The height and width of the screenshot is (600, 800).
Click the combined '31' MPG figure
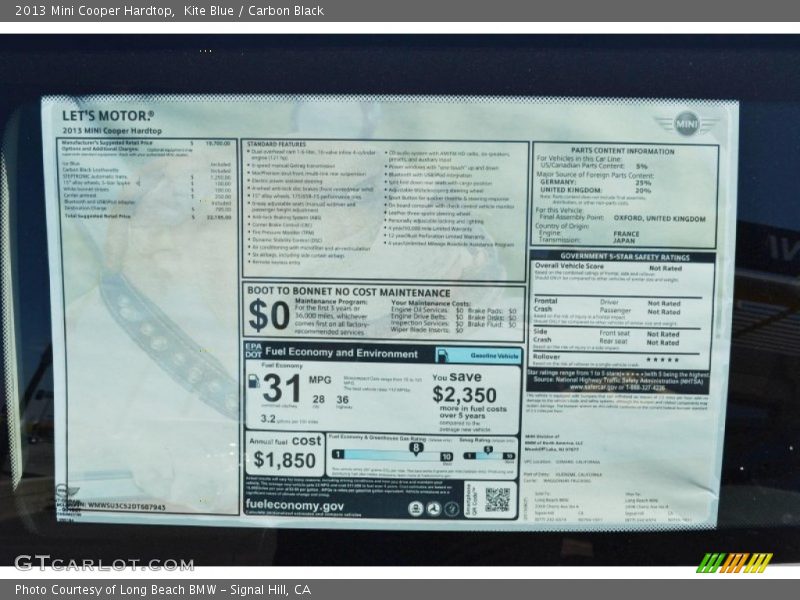pos(281,388)
